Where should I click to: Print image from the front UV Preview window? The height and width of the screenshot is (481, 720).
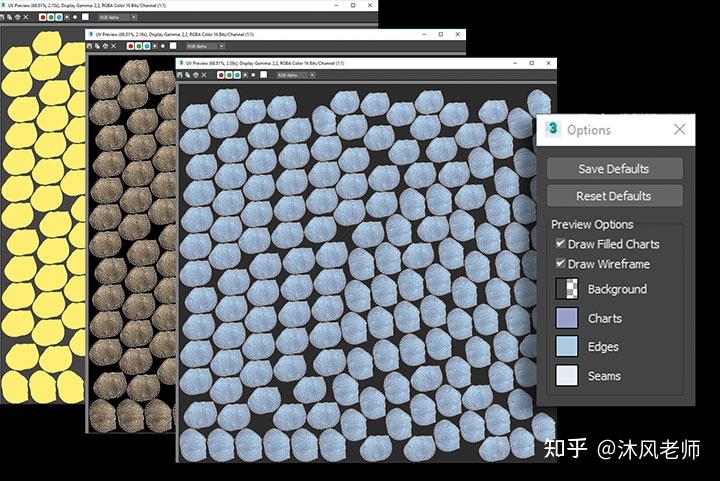point(196,75)
